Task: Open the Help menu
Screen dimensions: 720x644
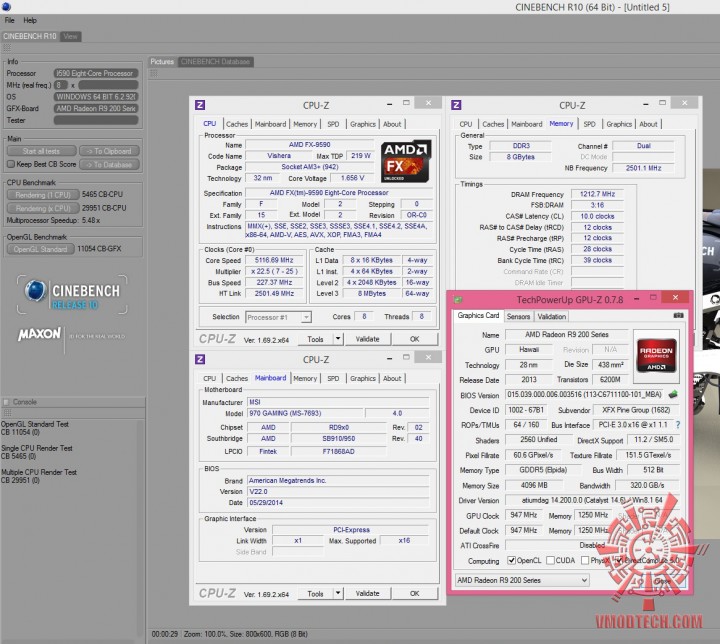Action: (x=30, y=20)
